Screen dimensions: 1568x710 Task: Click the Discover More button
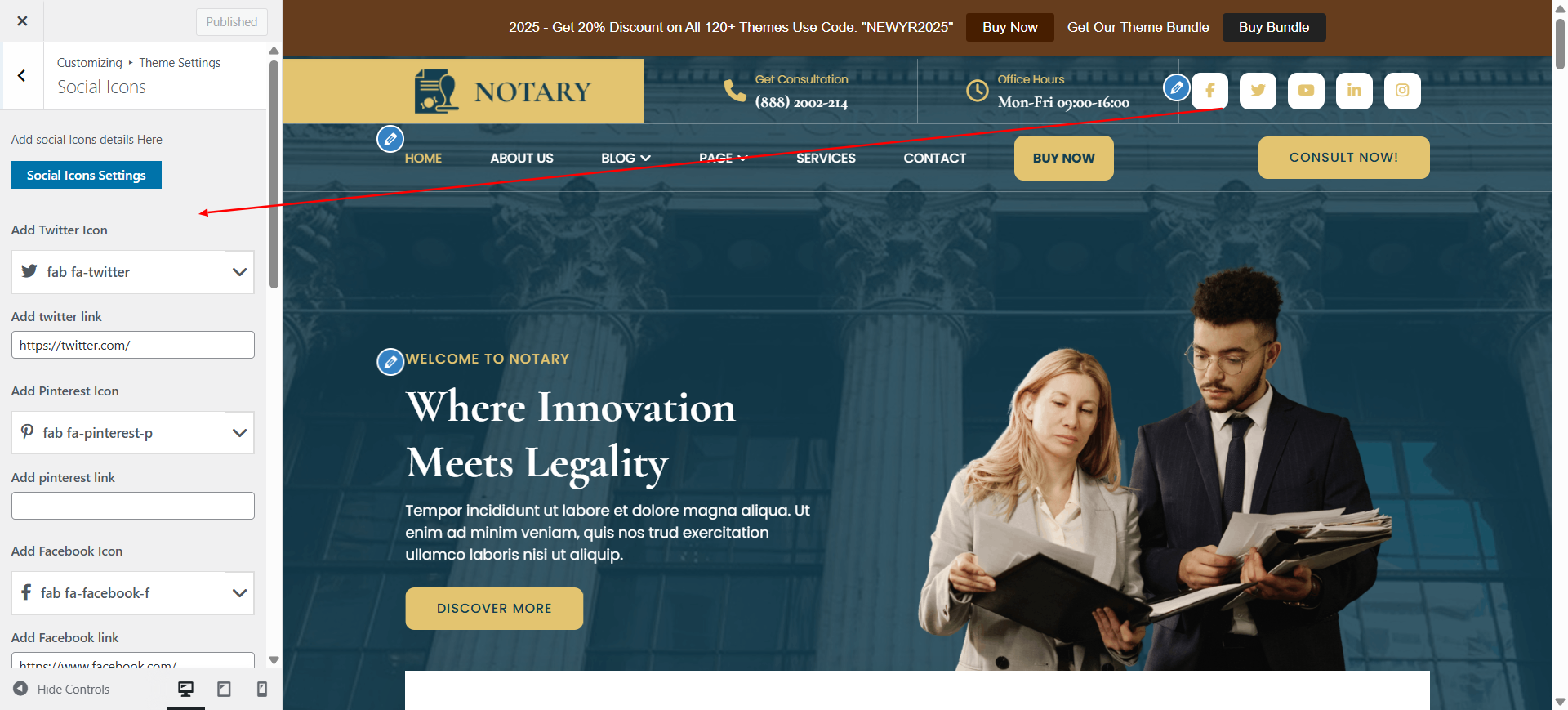pyautogui.click(x=494, y=609)
